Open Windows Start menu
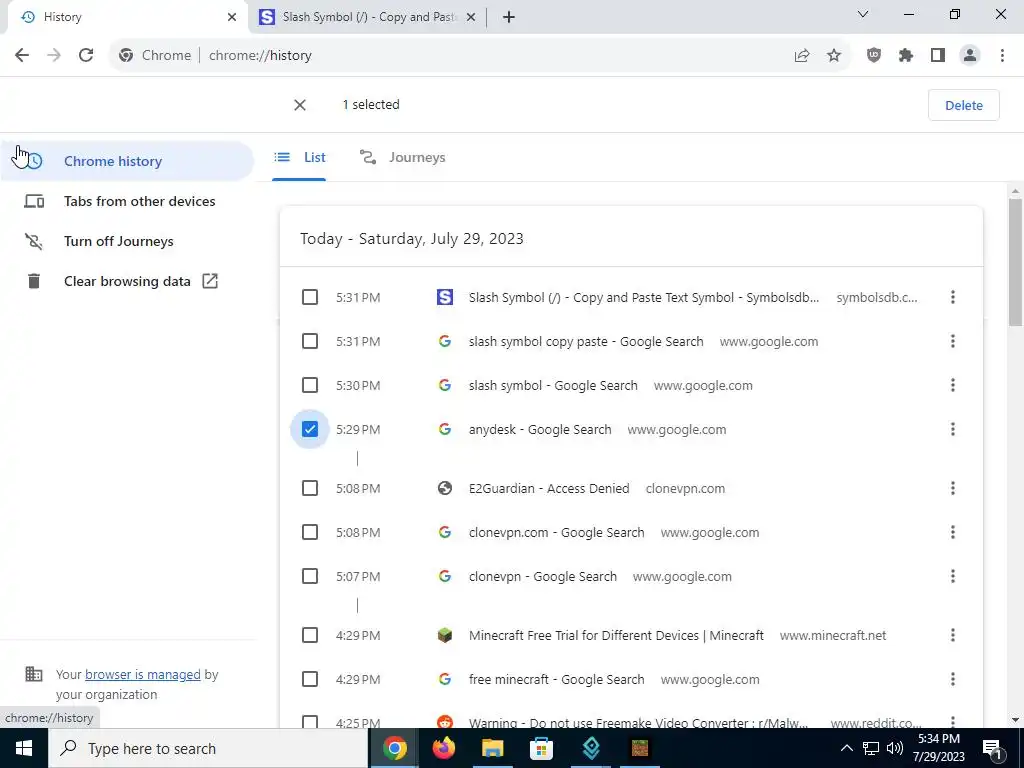The height and width of the screenshot is (768, 1024). tap(24, 748)
